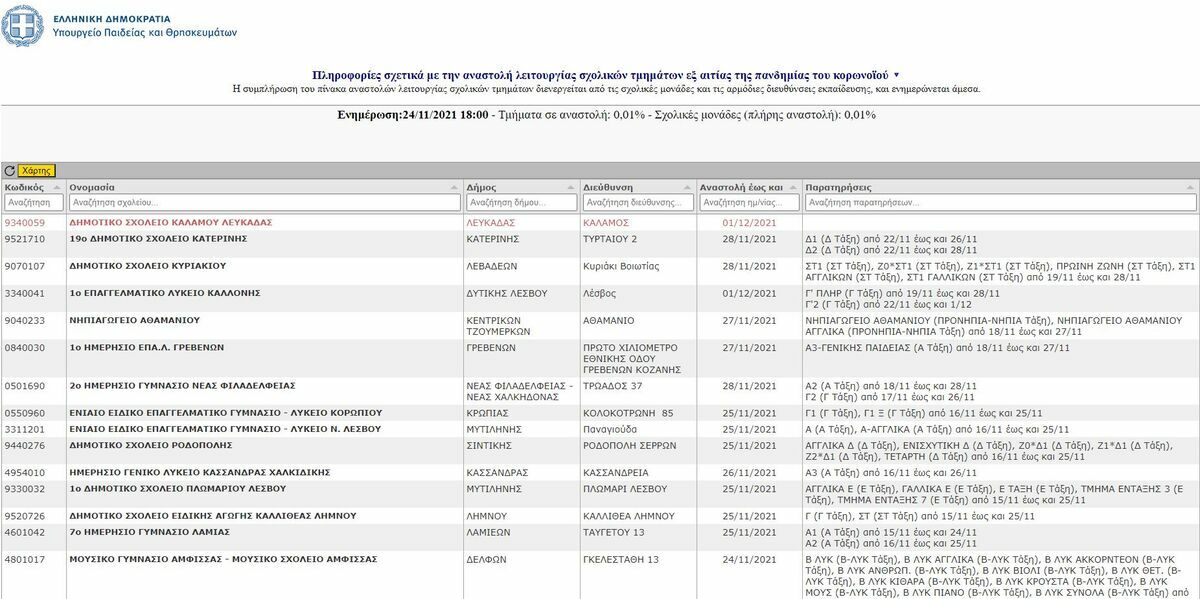This screenshot has height=599, width=1200.
Task: Click the school name search field
Action: [x=264, y=202]
